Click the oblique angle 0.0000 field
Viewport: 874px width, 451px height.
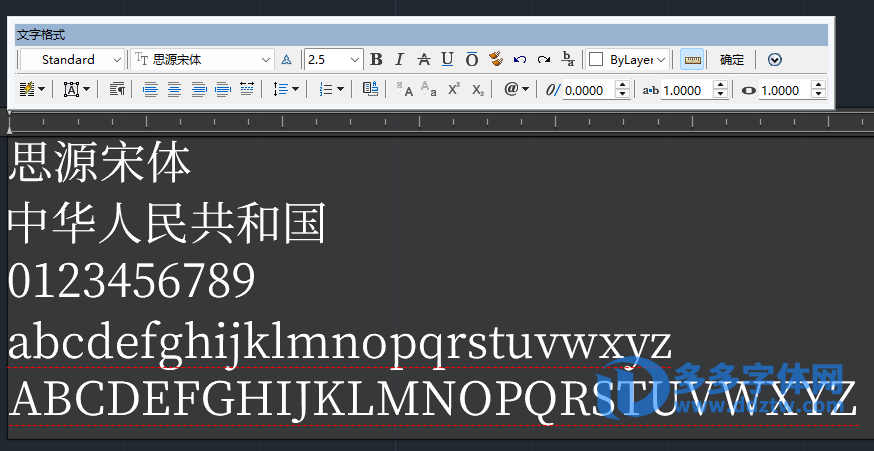pyautogui.click(x=588, y=90)
